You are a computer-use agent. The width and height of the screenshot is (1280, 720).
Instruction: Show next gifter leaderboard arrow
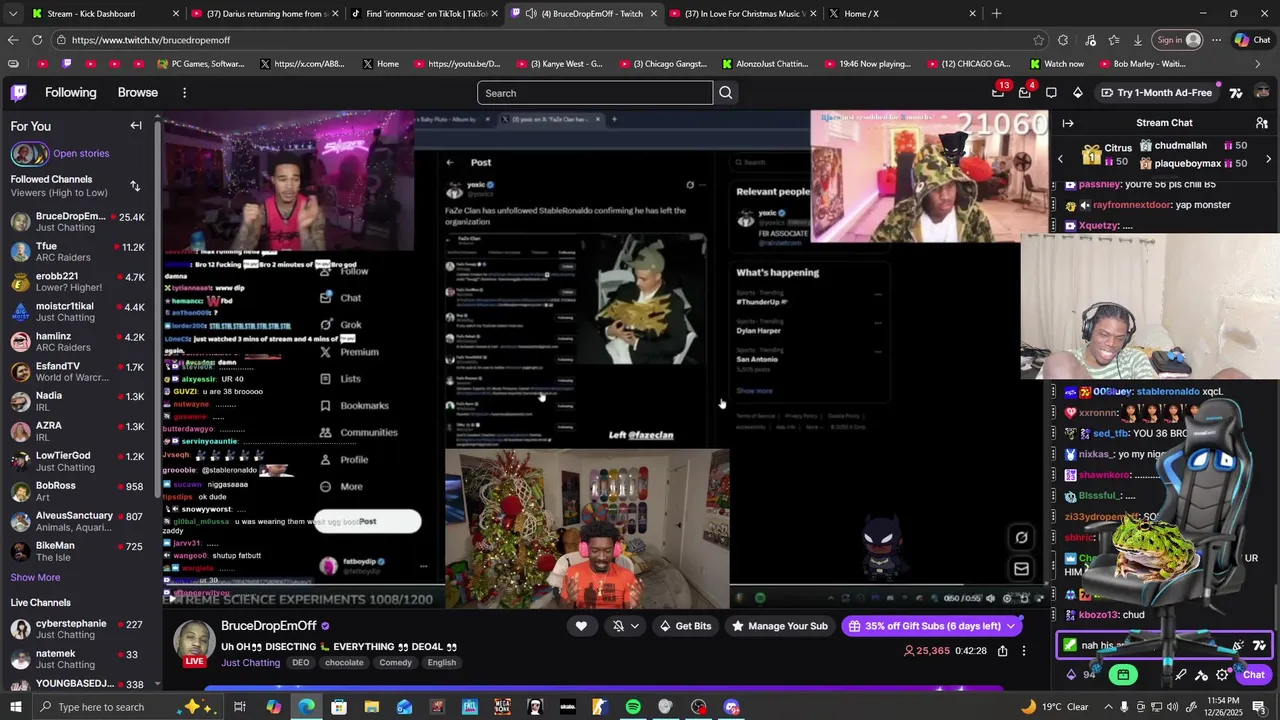[x=1268, y=159]
